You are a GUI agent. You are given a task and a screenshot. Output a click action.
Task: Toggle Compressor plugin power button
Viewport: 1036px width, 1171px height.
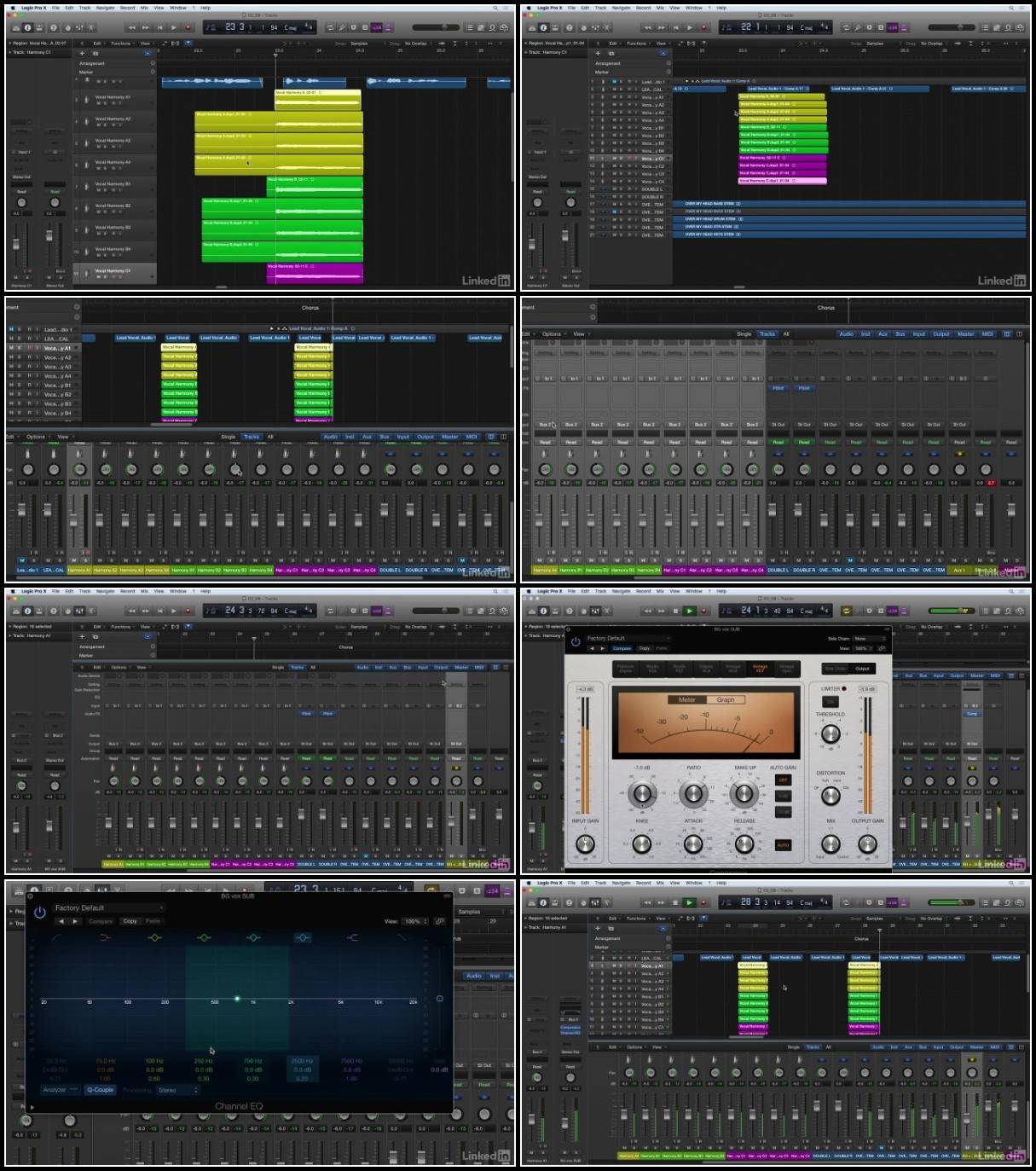coord(576,641)
